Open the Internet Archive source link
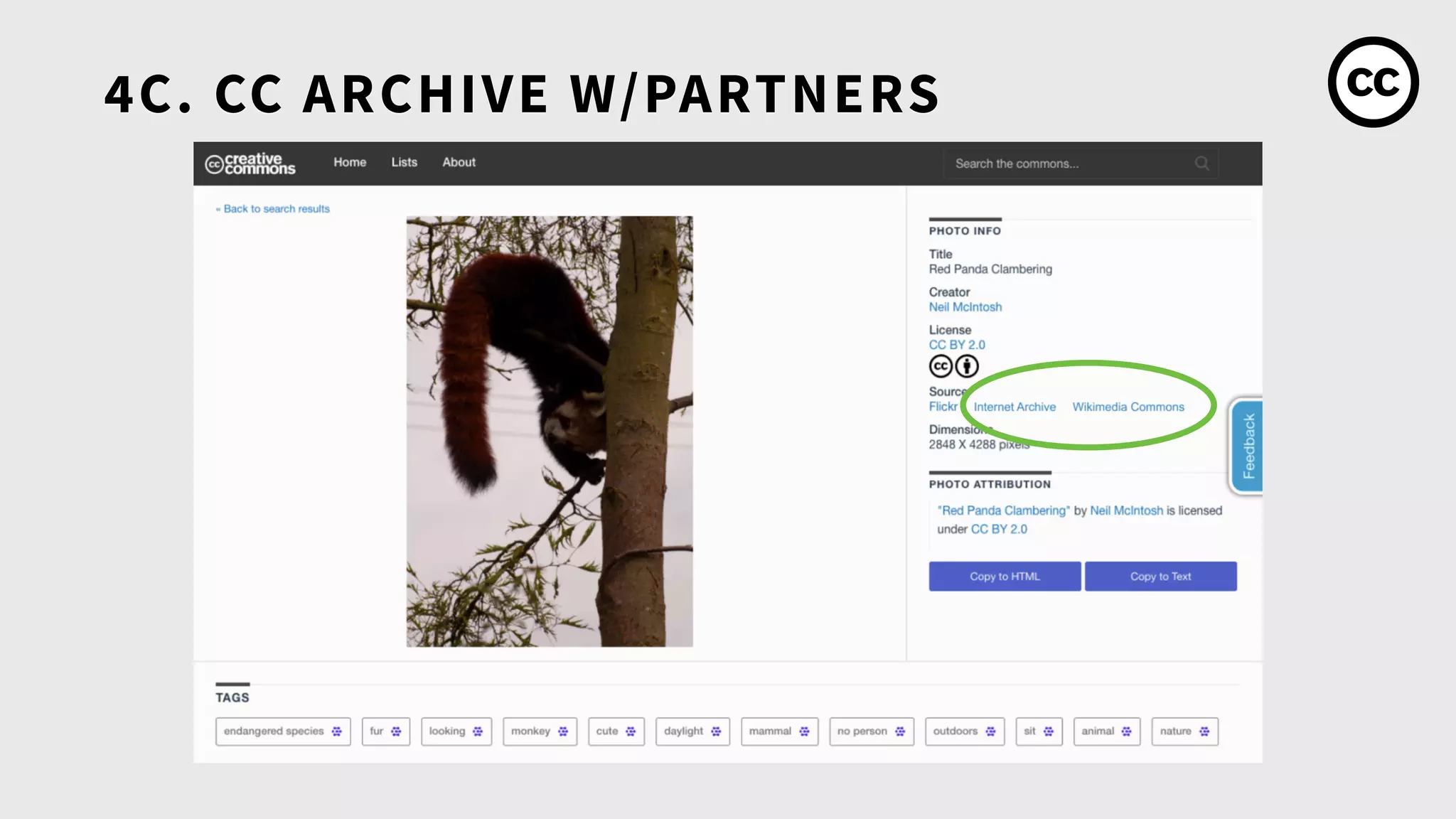The image size is (1456, 819). (x=1015, y=407)
